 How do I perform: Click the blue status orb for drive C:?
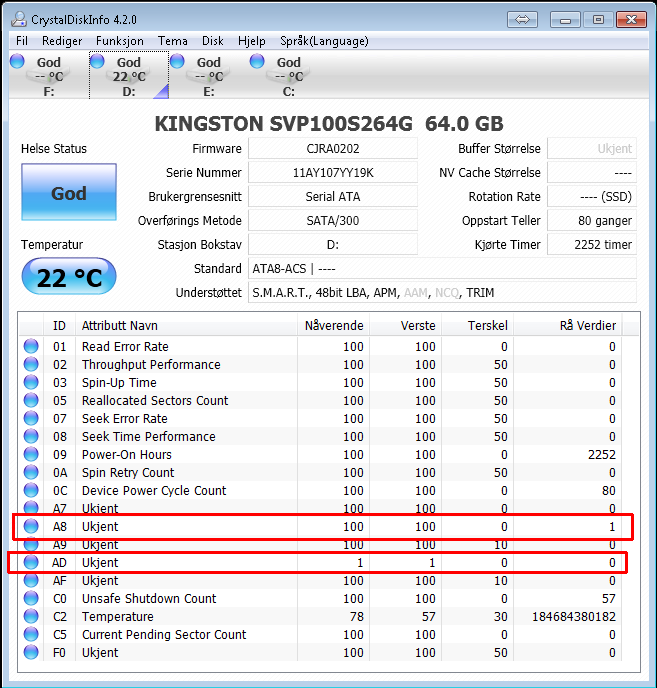point(257,61)
